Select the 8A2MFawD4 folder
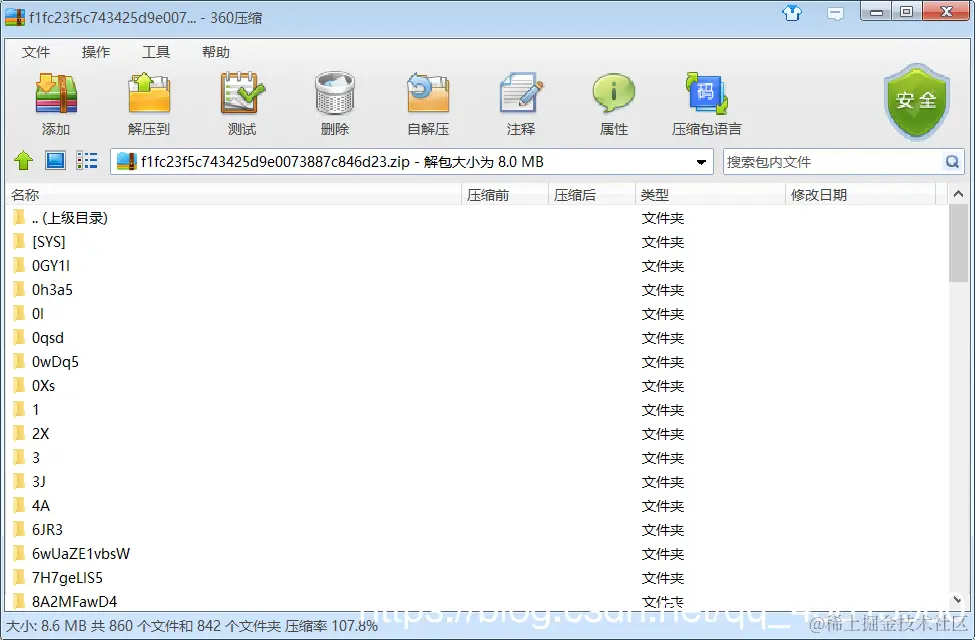This screenshot has height=640, width=975. tap(477, 601)
